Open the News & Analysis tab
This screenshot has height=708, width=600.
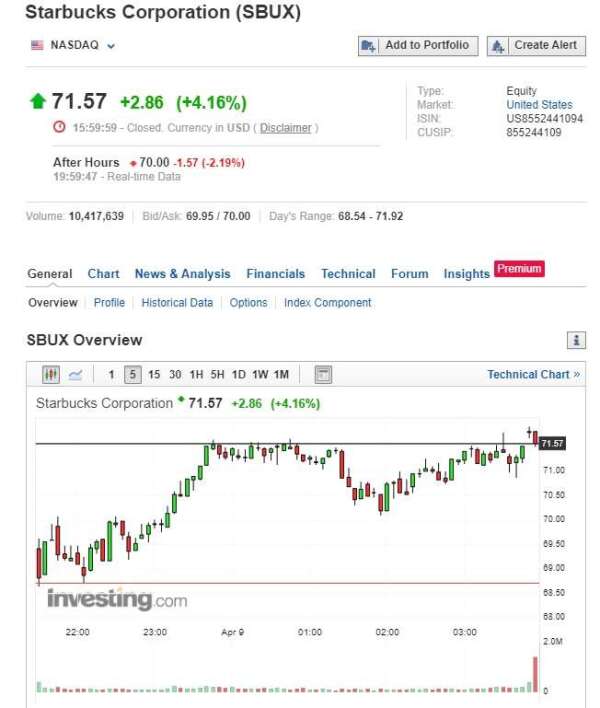pos(182,274)
